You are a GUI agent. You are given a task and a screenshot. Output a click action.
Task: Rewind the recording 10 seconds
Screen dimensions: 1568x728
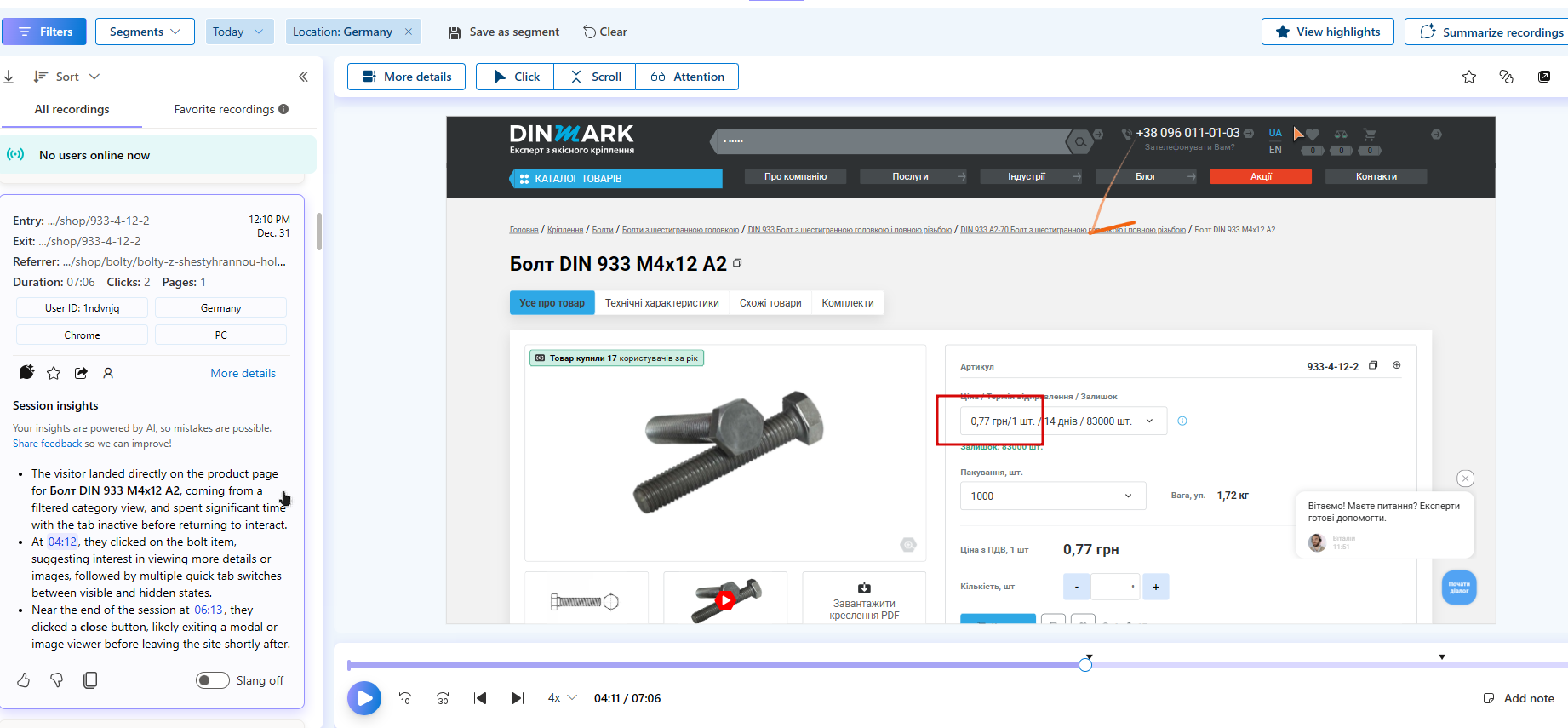[x=405, y=698]
